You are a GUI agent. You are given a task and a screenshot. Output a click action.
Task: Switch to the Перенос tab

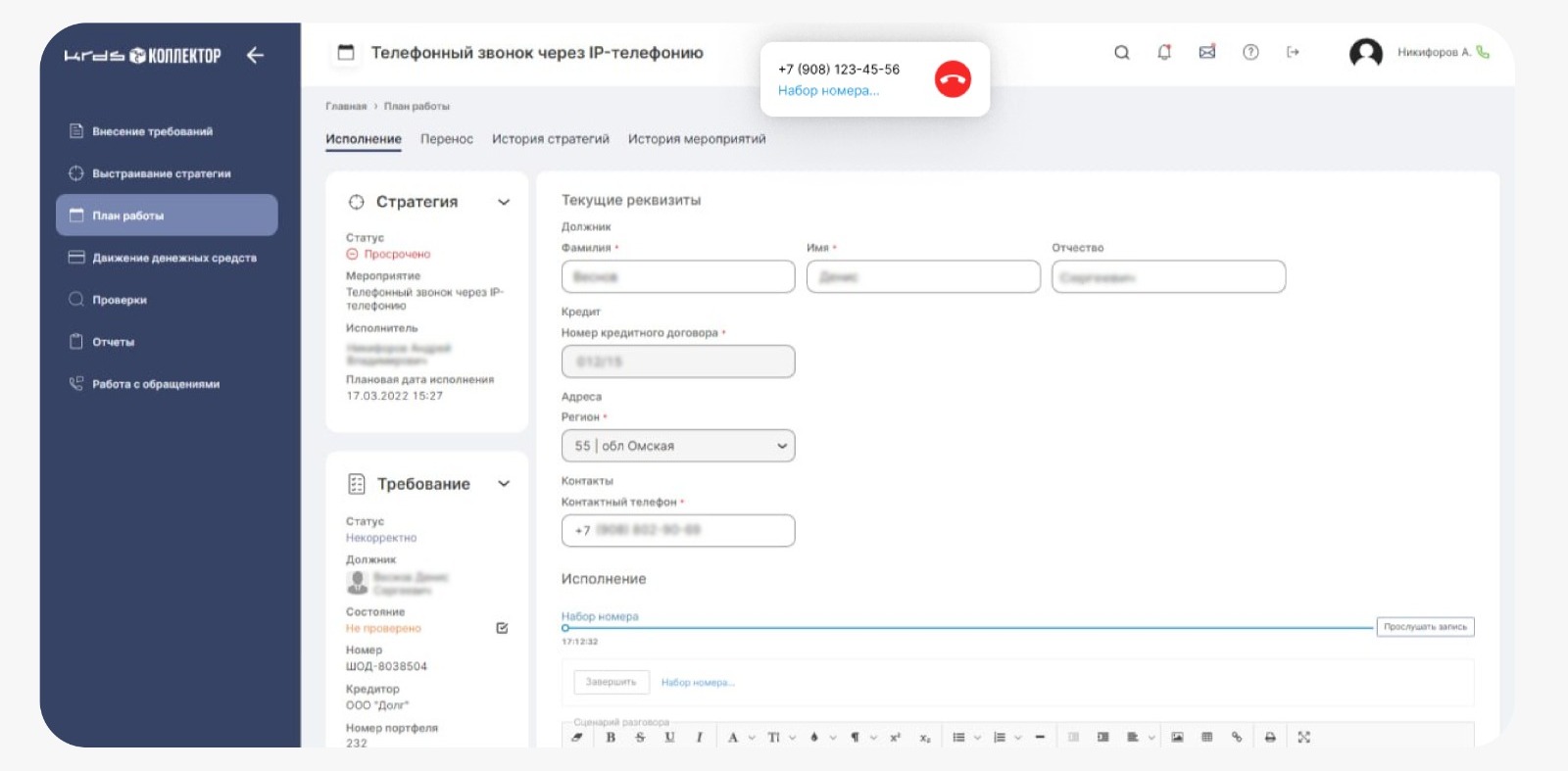446,139
